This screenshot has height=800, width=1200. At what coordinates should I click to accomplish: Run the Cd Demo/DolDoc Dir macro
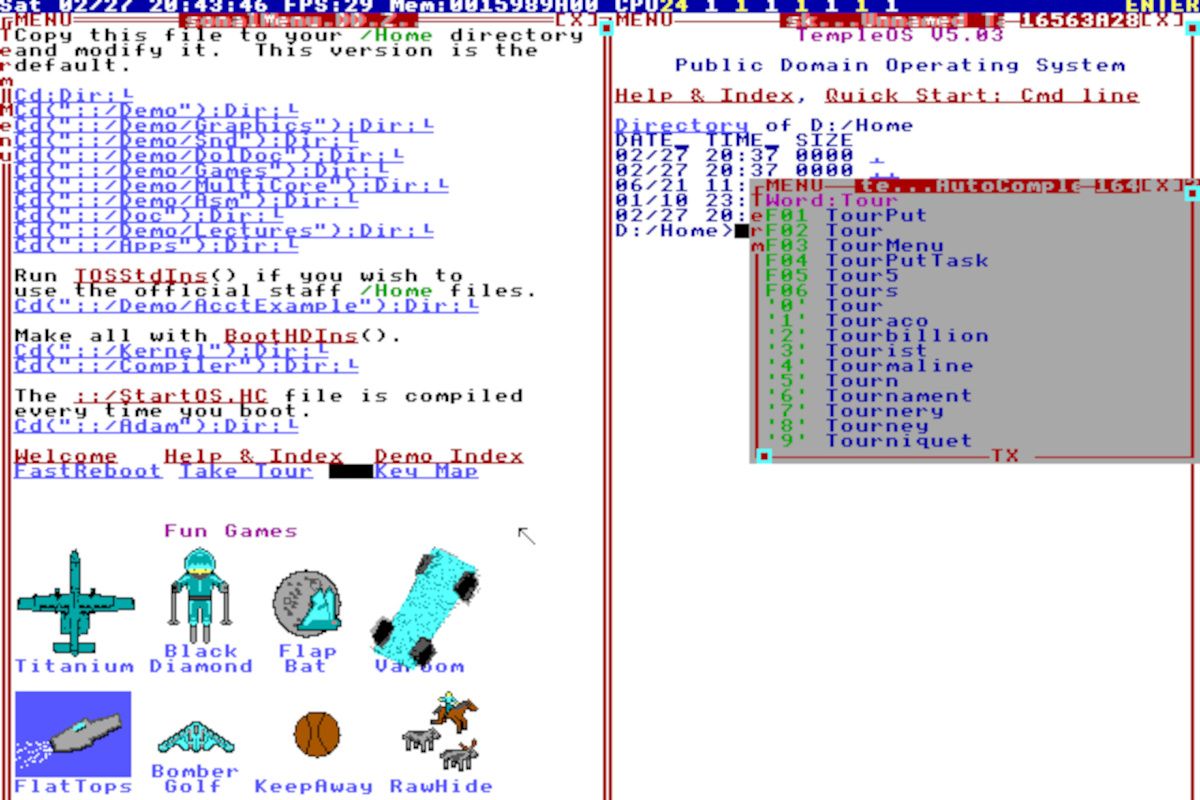(x=209, y=156)
